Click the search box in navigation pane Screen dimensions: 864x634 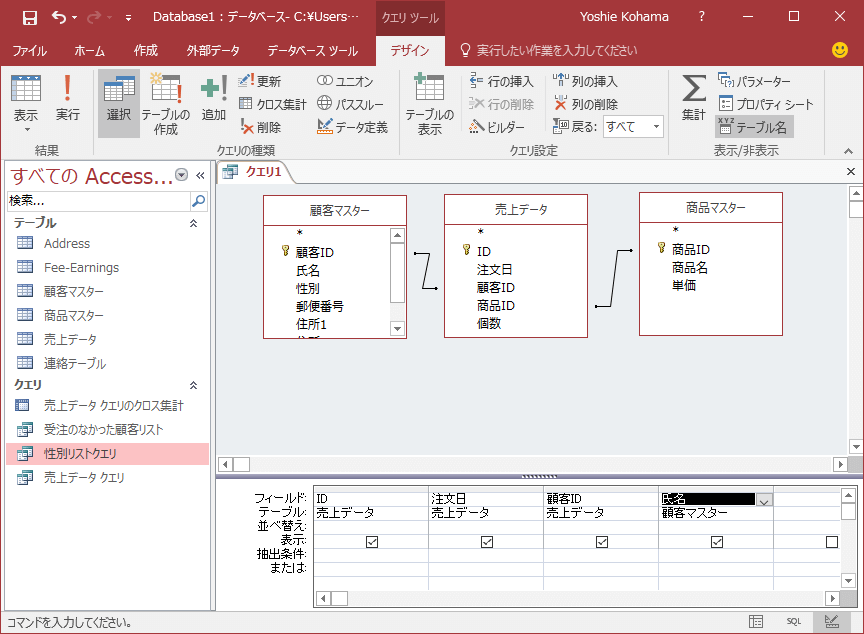[99, 201]
